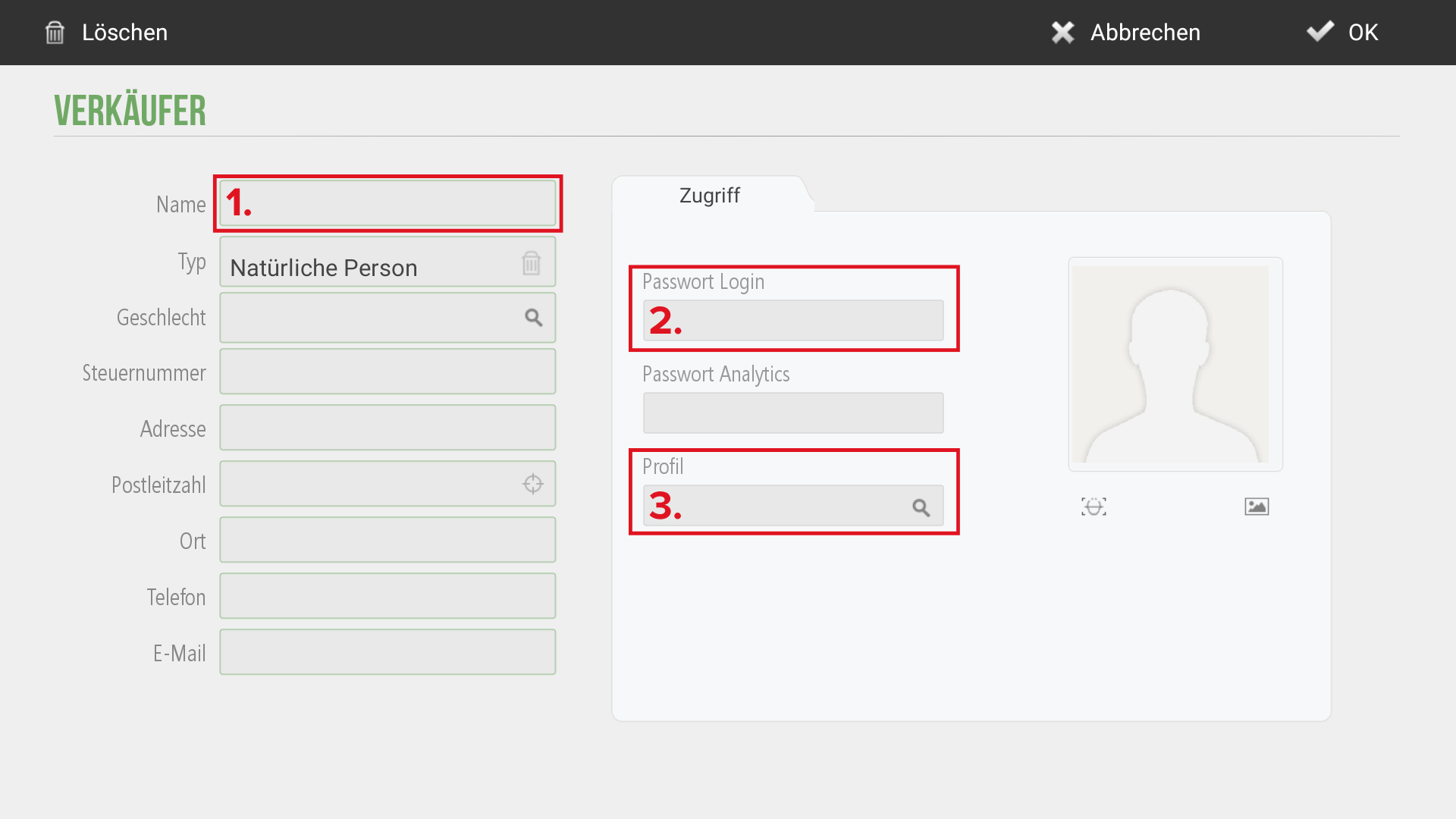
Task: Focus the Steuernummer input field
Action: pyautogui.click(x=388, y=372)
